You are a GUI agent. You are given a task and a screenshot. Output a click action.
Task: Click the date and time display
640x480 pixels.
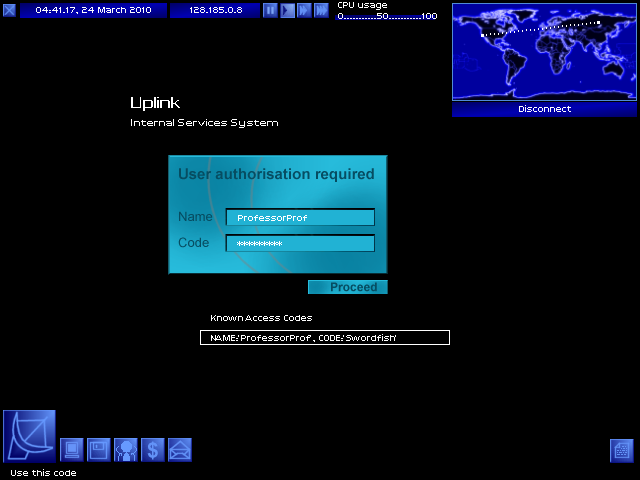93,10
